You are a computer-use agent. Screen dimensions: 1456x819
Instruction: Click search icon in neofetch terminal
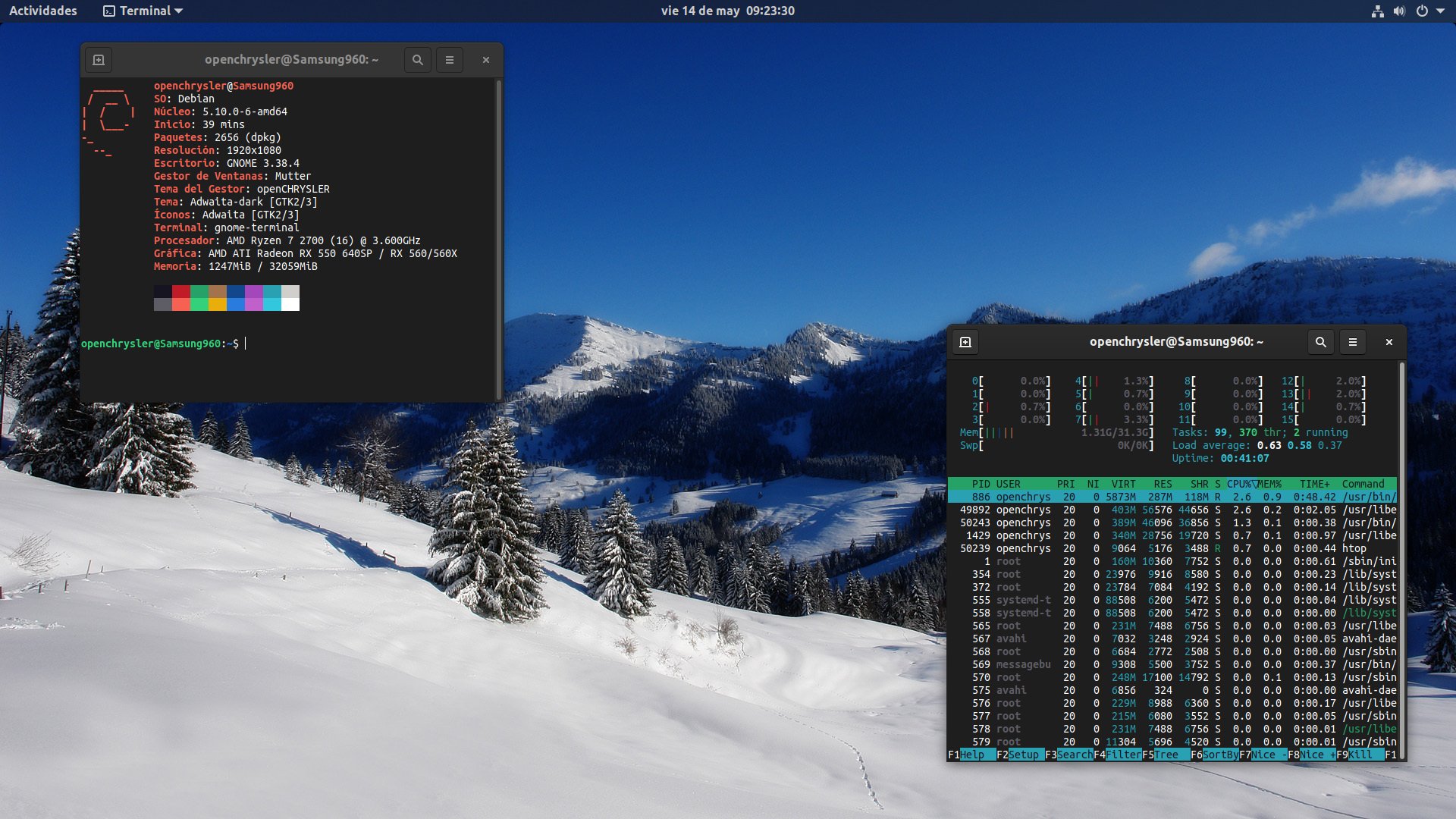coord(417,60)
